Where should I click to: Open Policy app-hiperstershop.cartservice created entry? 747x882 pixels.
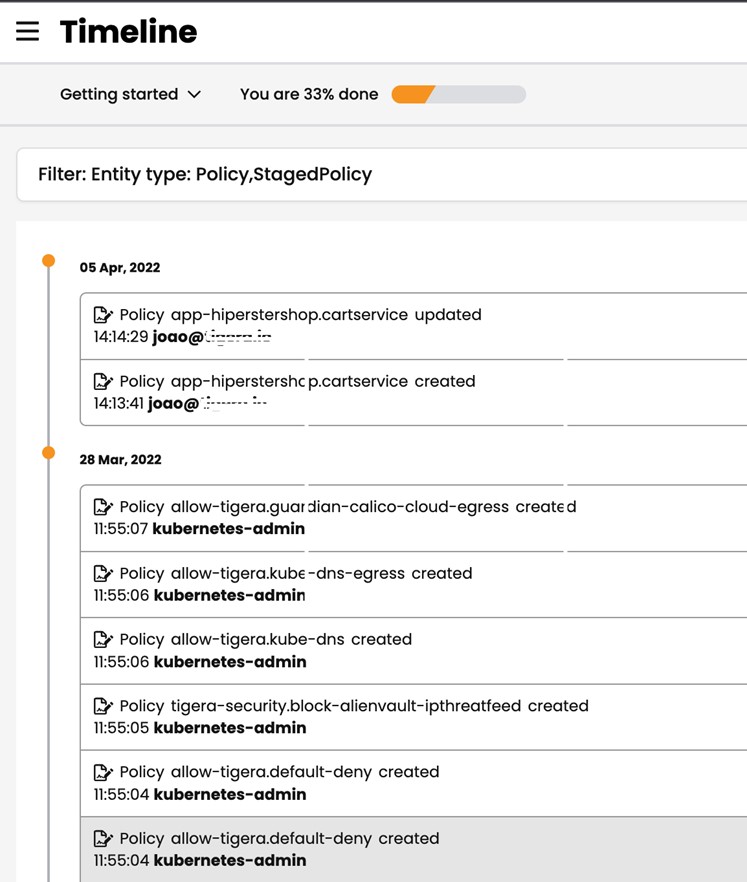(413, 392)
